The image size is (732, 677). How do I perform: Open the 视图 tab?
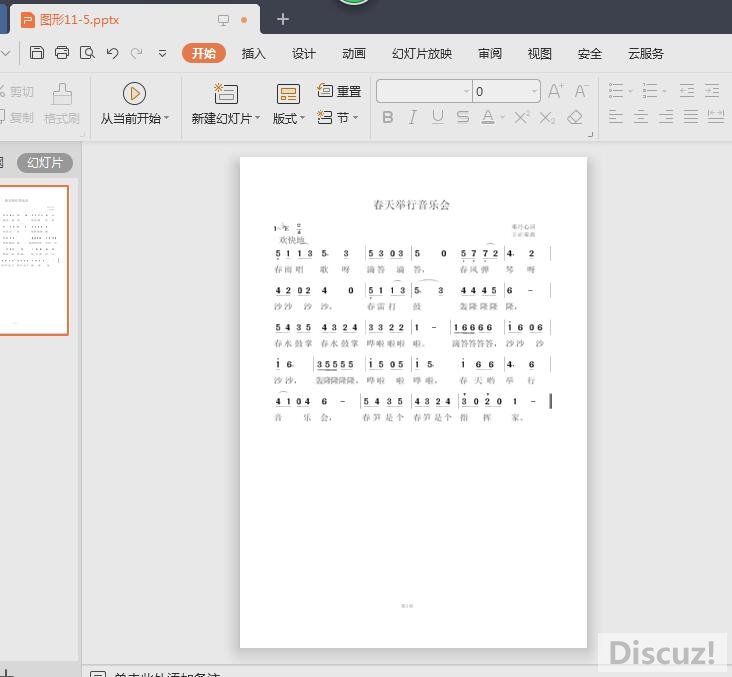coord(540,54)
